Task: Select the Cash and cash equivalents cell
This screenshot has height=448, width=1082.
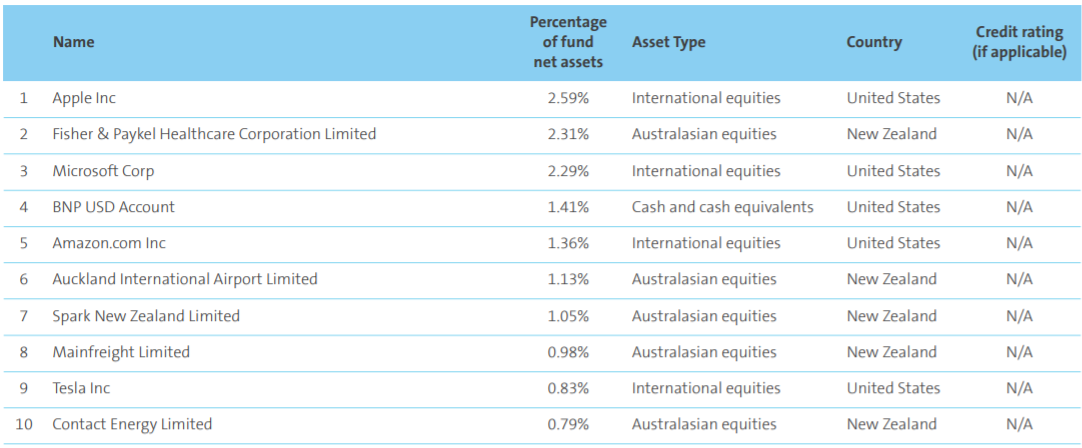Action: [x=722, y=207]
